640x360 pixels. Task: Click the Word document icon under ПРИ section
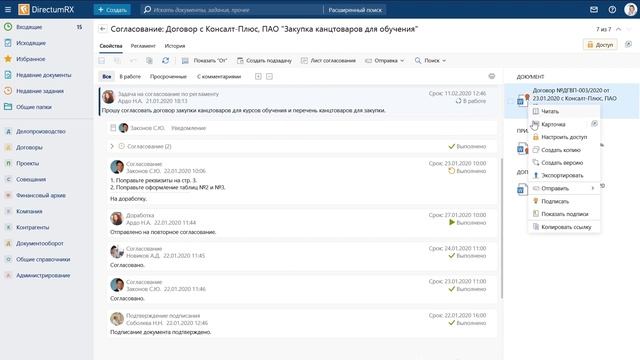(x=521, y=149)
